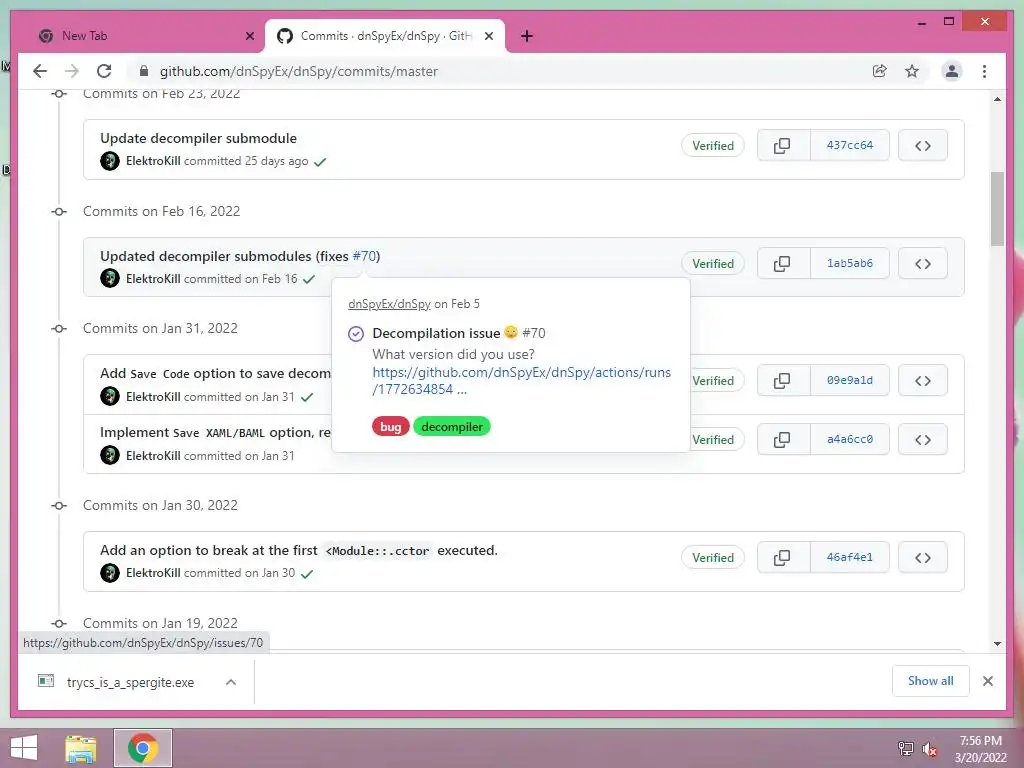Viewport: 1024px width, 768px height.
Task: Open Update decompiler submodule commit
Action: (x=199, y=138)
